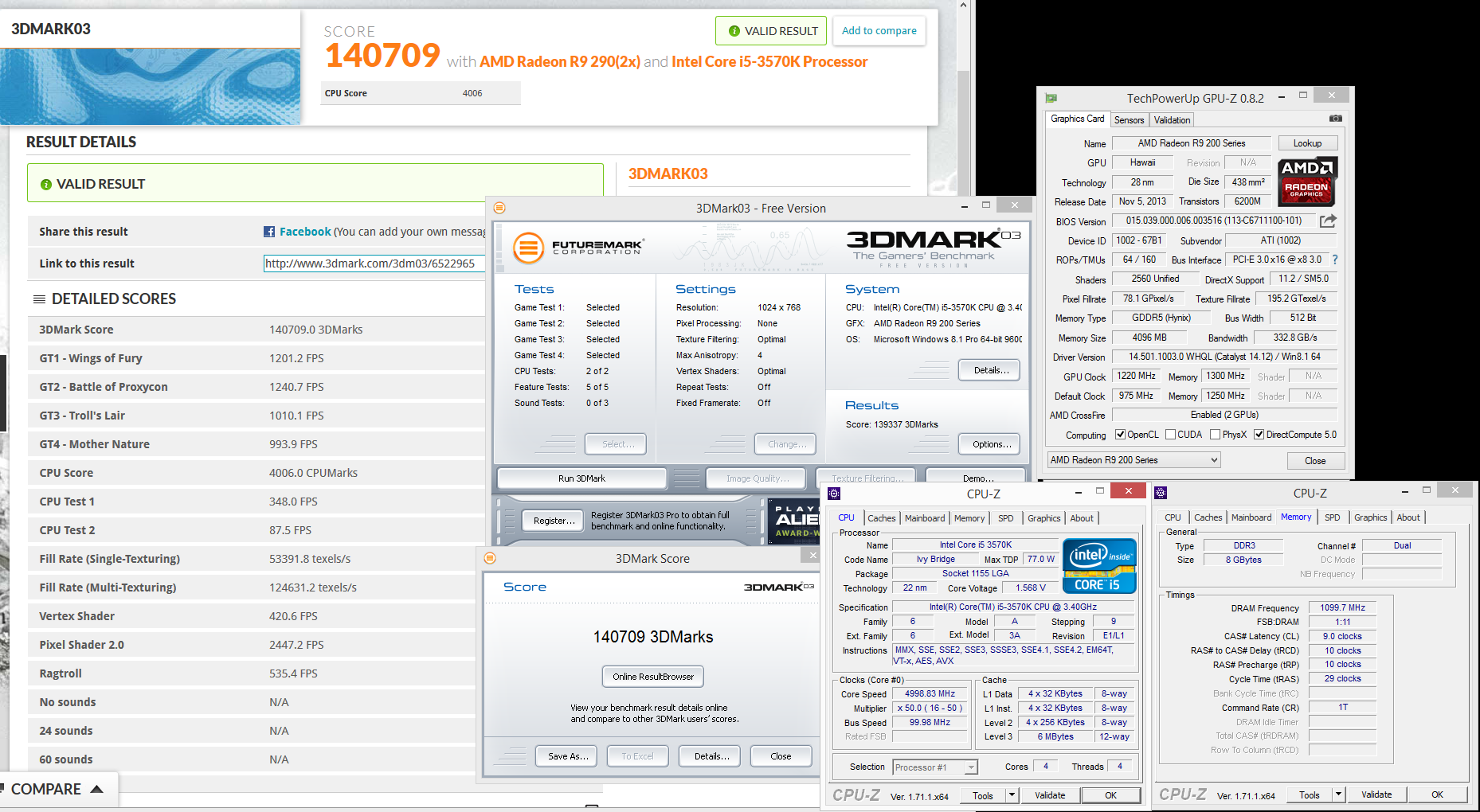Click the GPU-Z screenshot camera icon

pyautogui.click(x=1335, y=119)
